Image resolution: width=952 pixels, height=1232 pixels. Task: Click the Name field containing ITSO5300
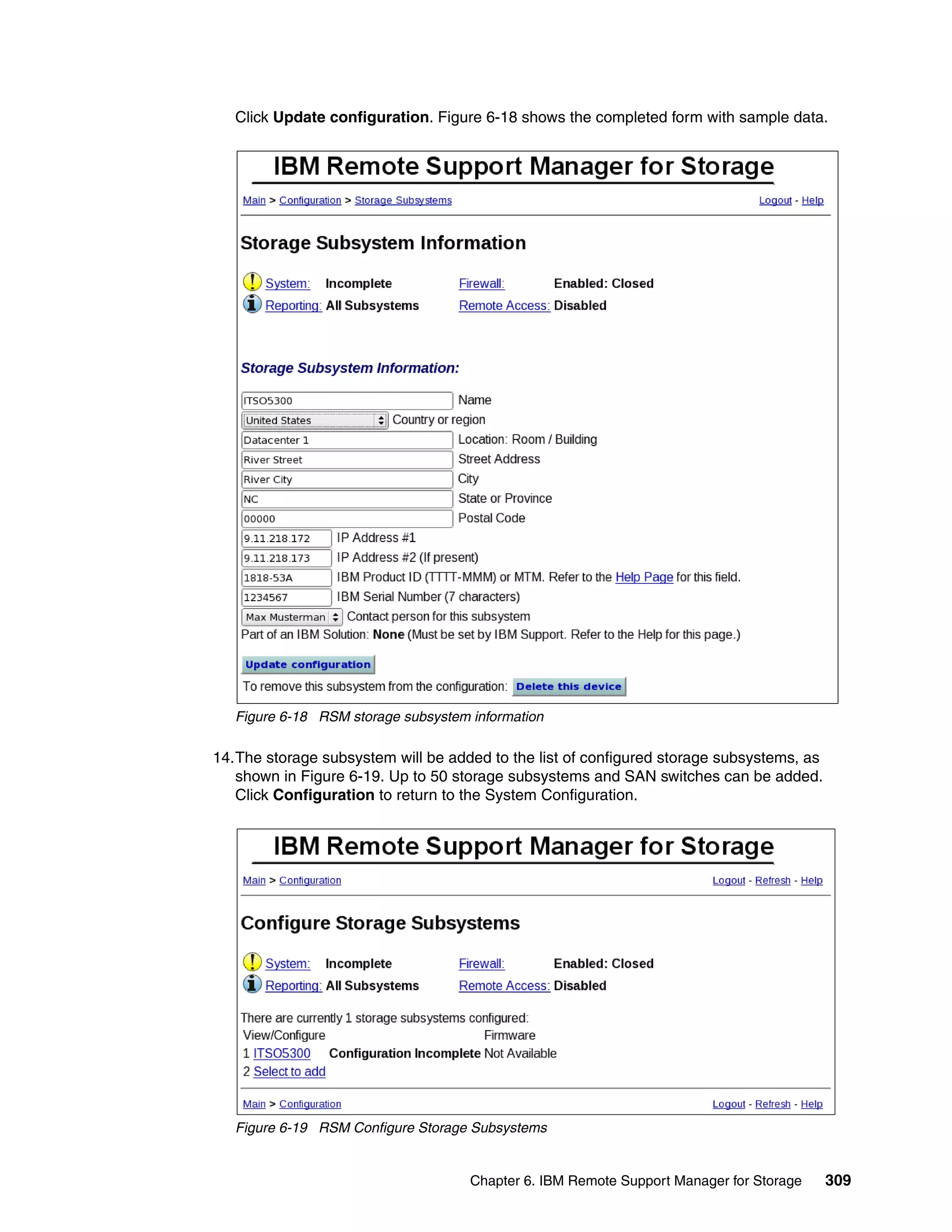[x=347, y=400]
